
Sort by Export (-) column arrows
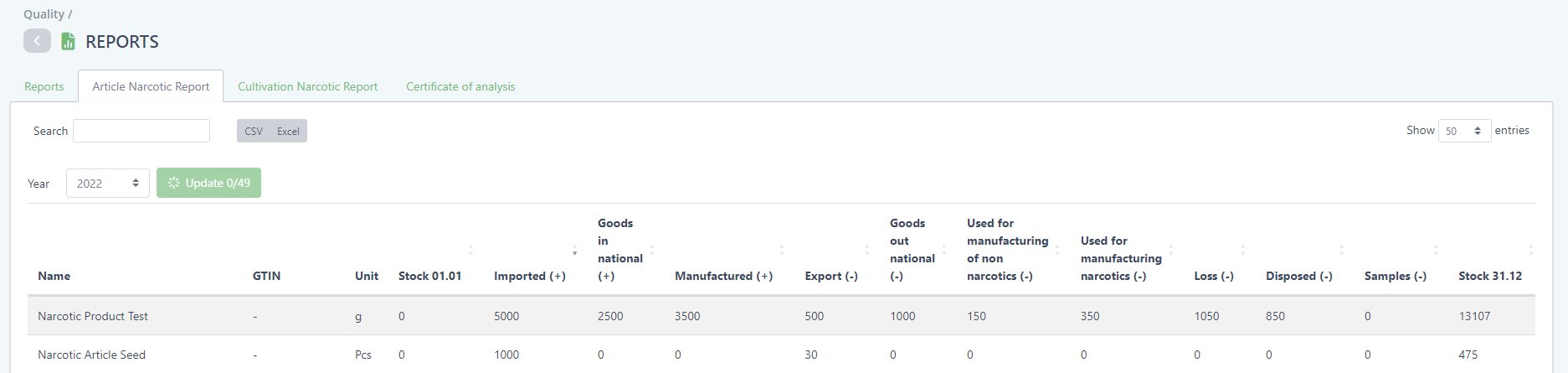point(866,250)
